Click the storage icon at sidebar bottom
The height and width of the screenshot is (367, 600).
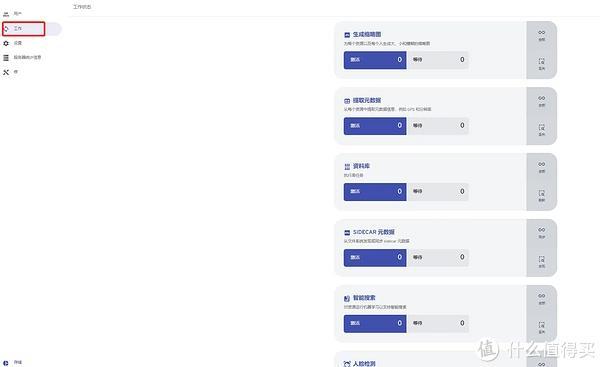pos(6,362)
